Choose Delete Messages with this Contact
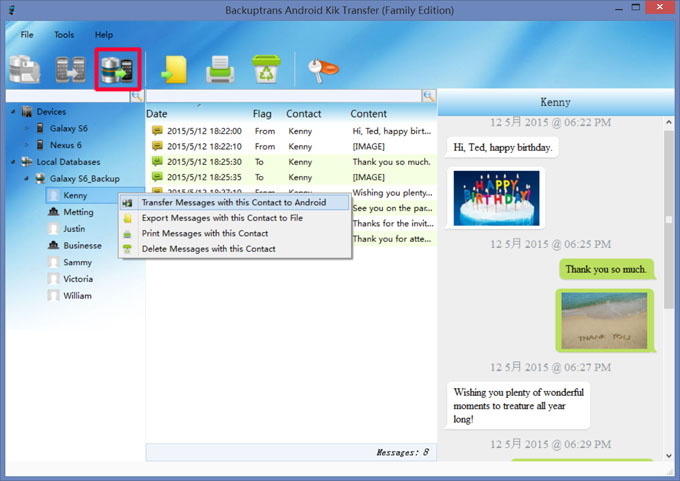680x481 pixels. click(235, 249)
